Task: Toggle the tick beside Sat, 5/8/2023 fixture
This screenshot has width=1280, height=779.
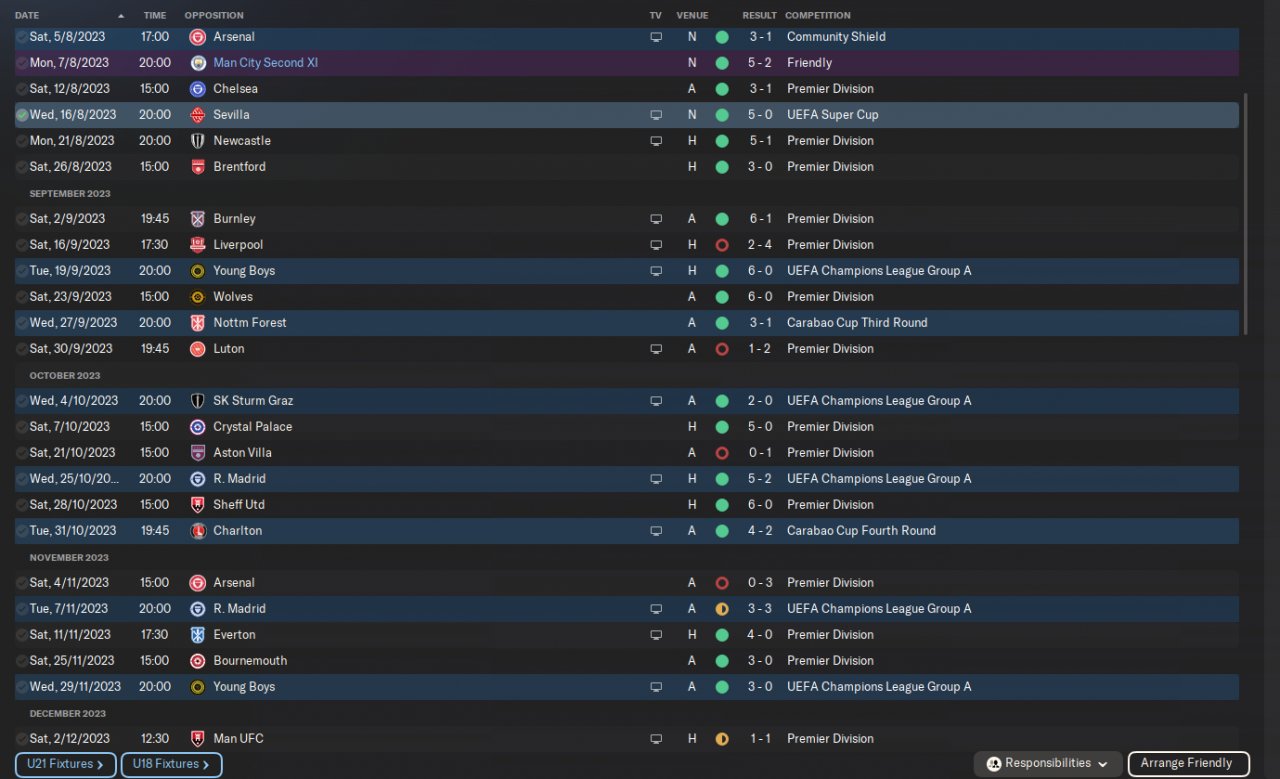Action: pyautogui.click(x=22, y=37)
